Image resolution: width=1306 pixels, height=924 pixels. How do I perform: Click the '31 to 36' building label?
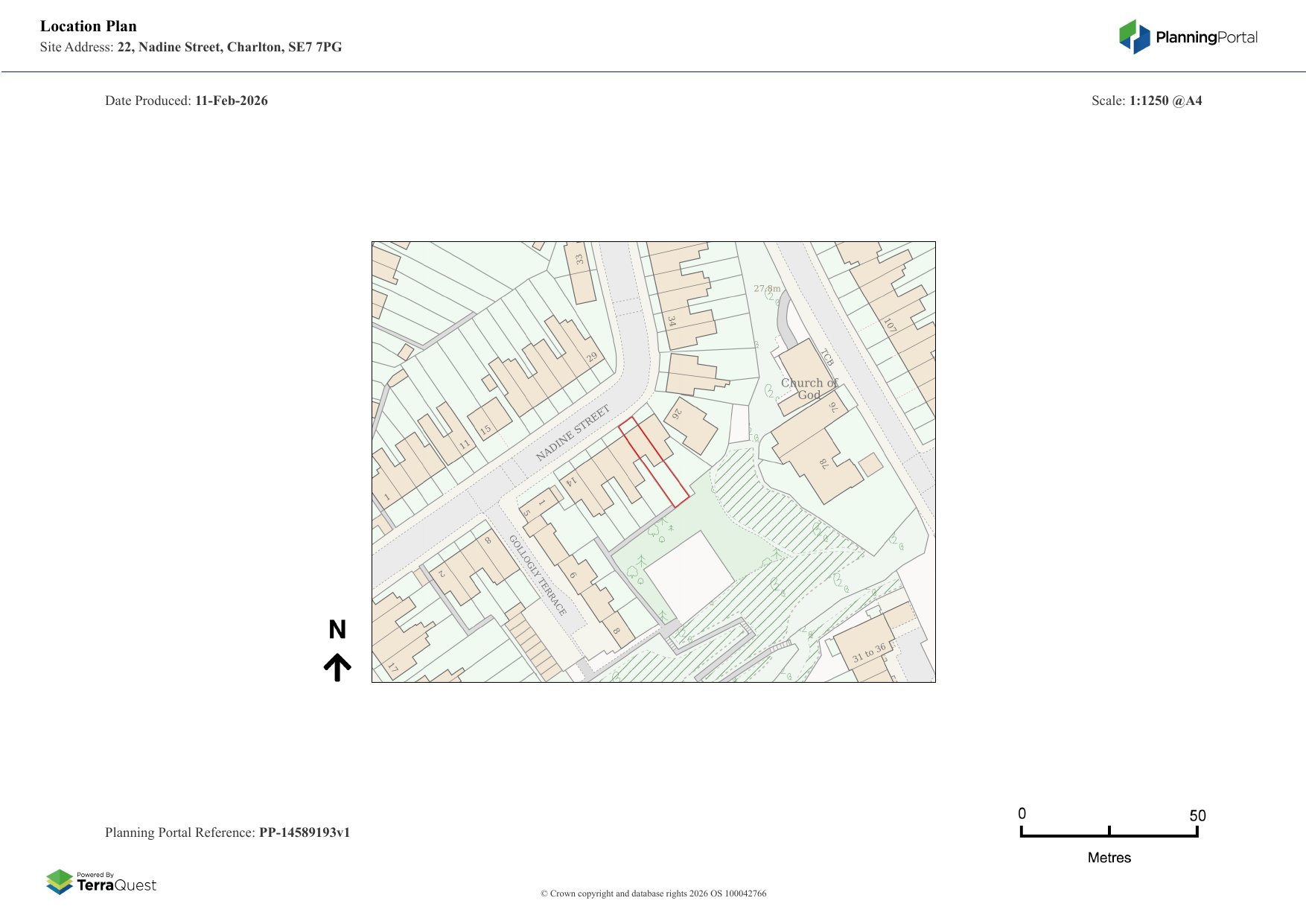[869, 653]
